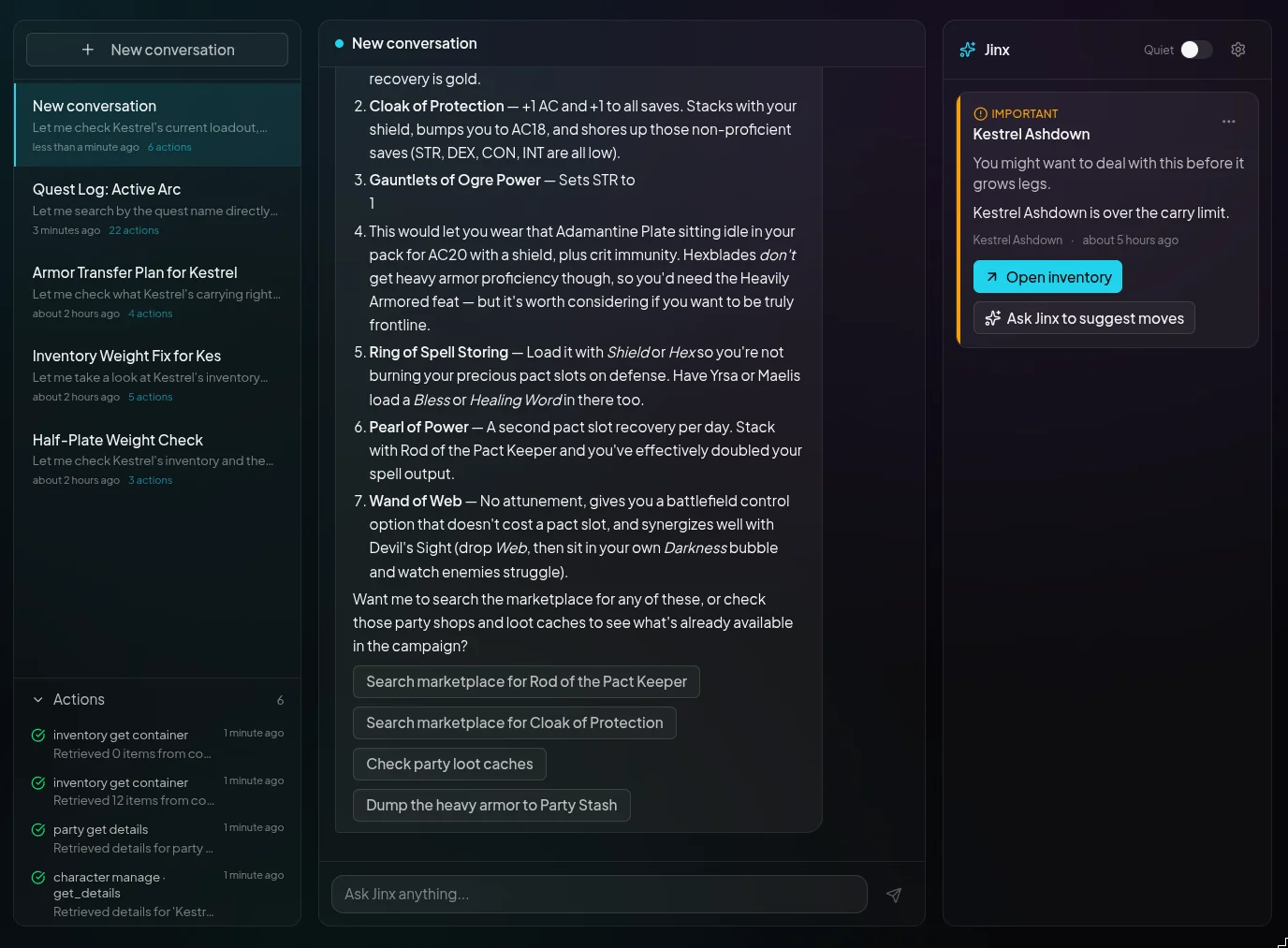Open Half-Plate Weight Check conversation

pyautogui.click(x=157, y=459)
